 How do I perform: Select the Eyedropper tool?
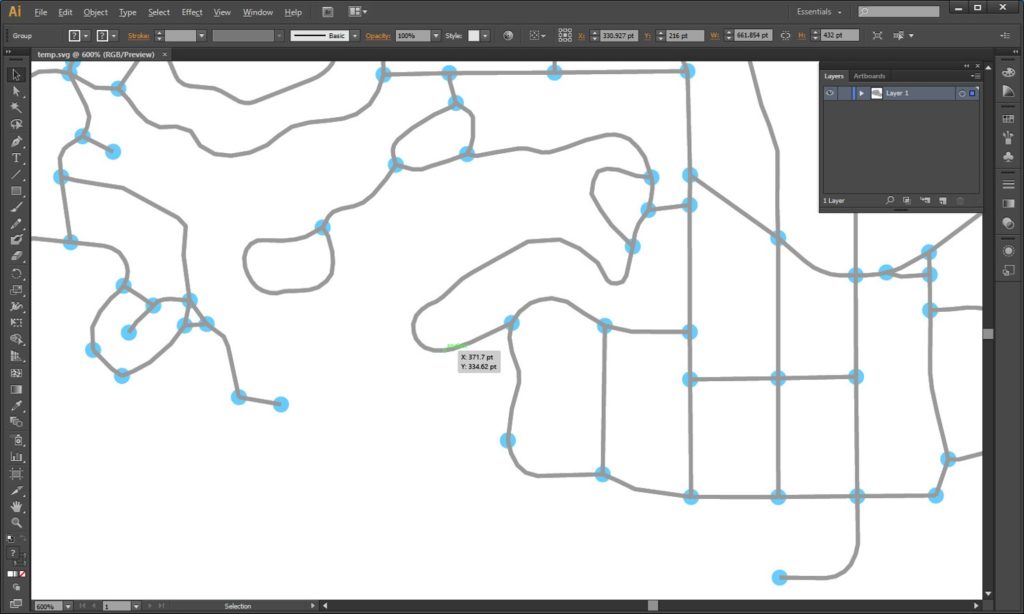(x=15, y=406)
